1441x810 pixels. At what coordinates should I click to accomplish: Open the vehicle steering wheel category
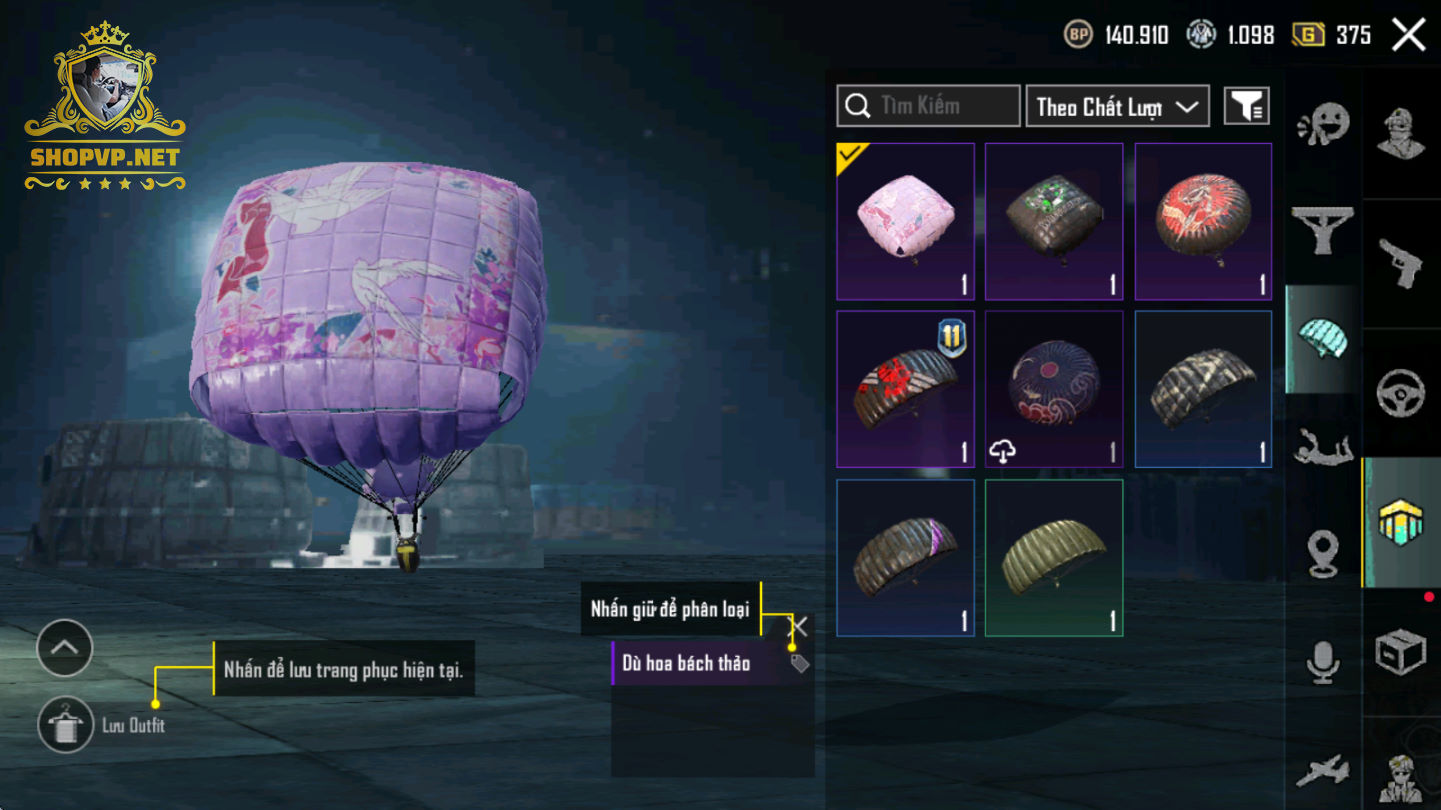[1401, 393]
